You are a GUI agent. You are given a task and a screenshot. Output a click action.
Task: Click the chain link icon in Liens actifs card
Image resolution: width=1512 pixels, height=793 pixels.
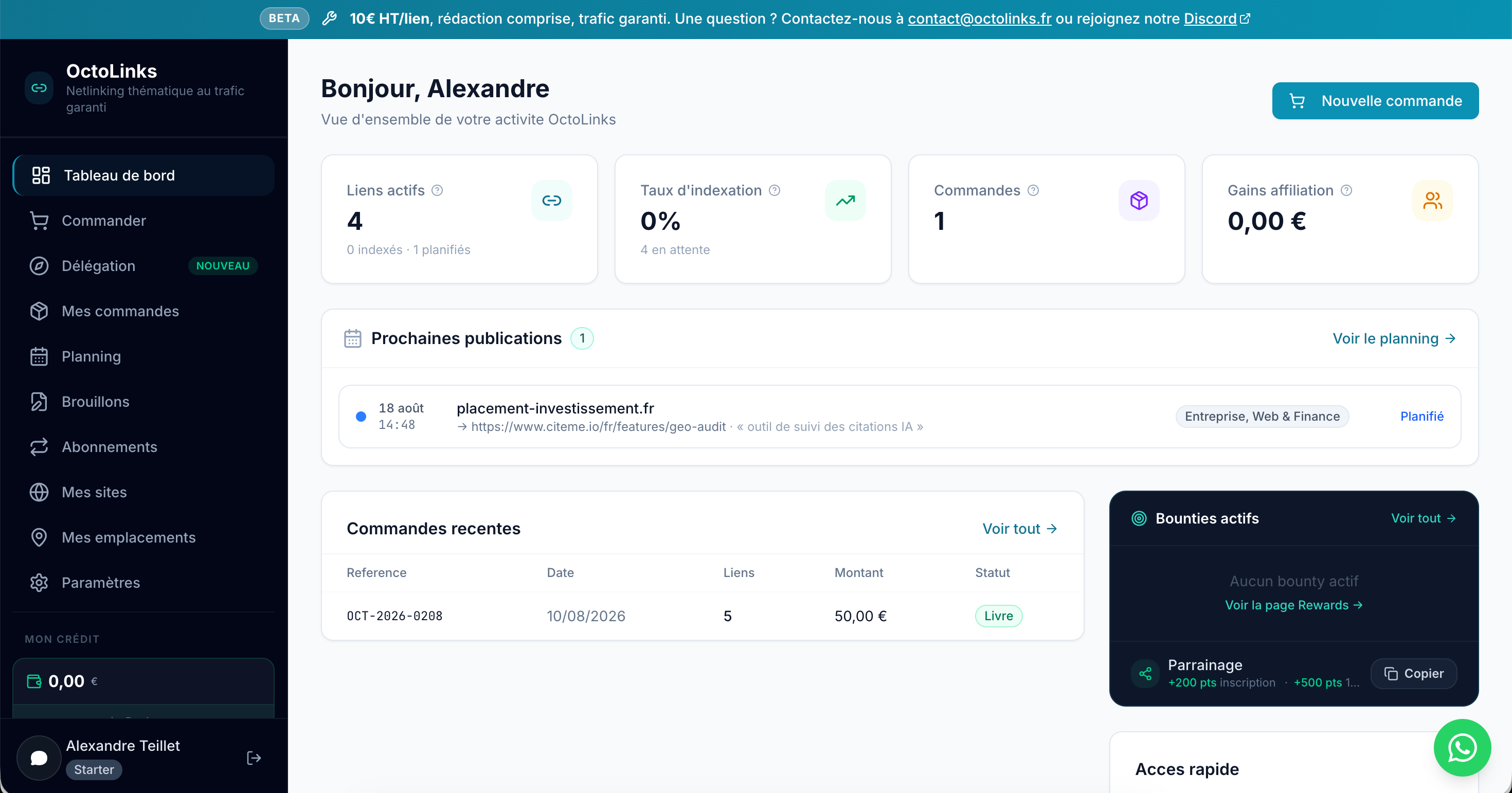pos(551,201)
